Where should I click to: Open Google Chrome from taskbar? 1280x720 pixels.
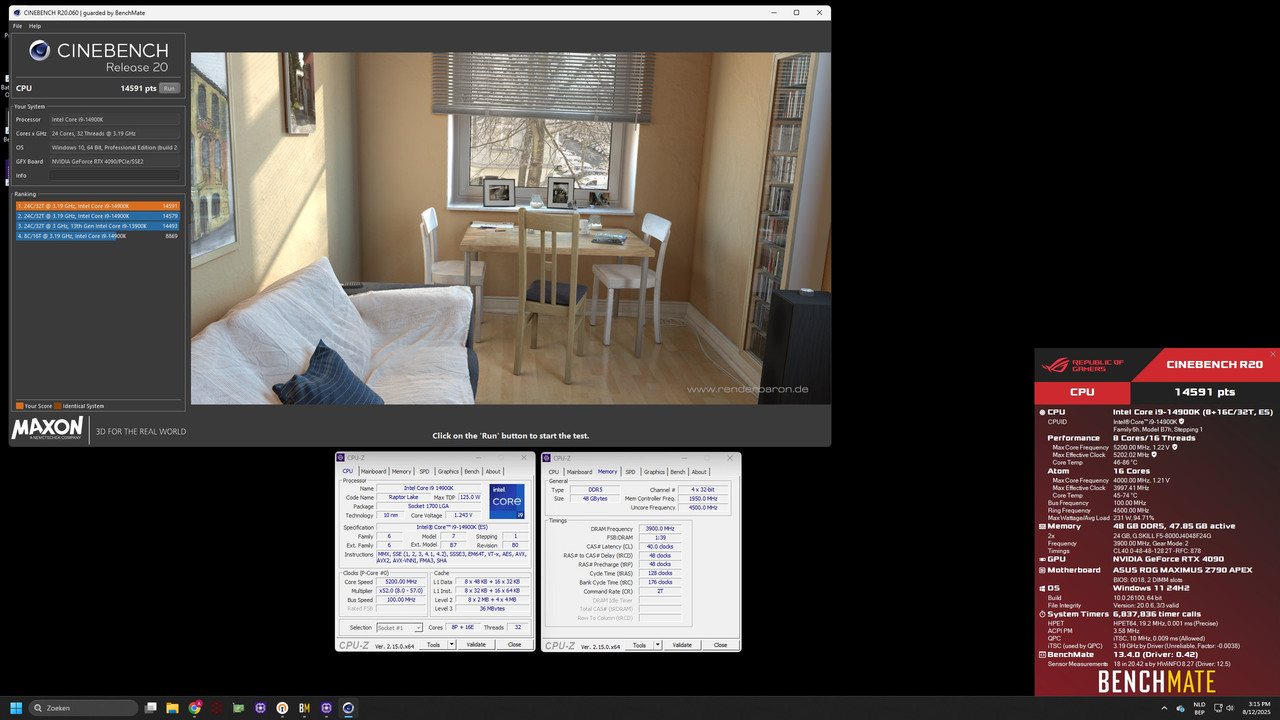pos(195,708)
